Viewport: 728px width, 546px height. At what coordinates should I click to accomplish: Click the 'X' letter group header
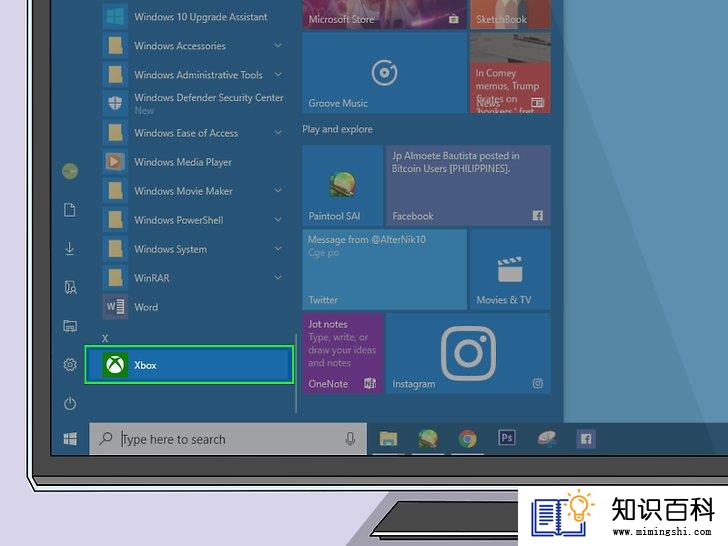[105, 338]
